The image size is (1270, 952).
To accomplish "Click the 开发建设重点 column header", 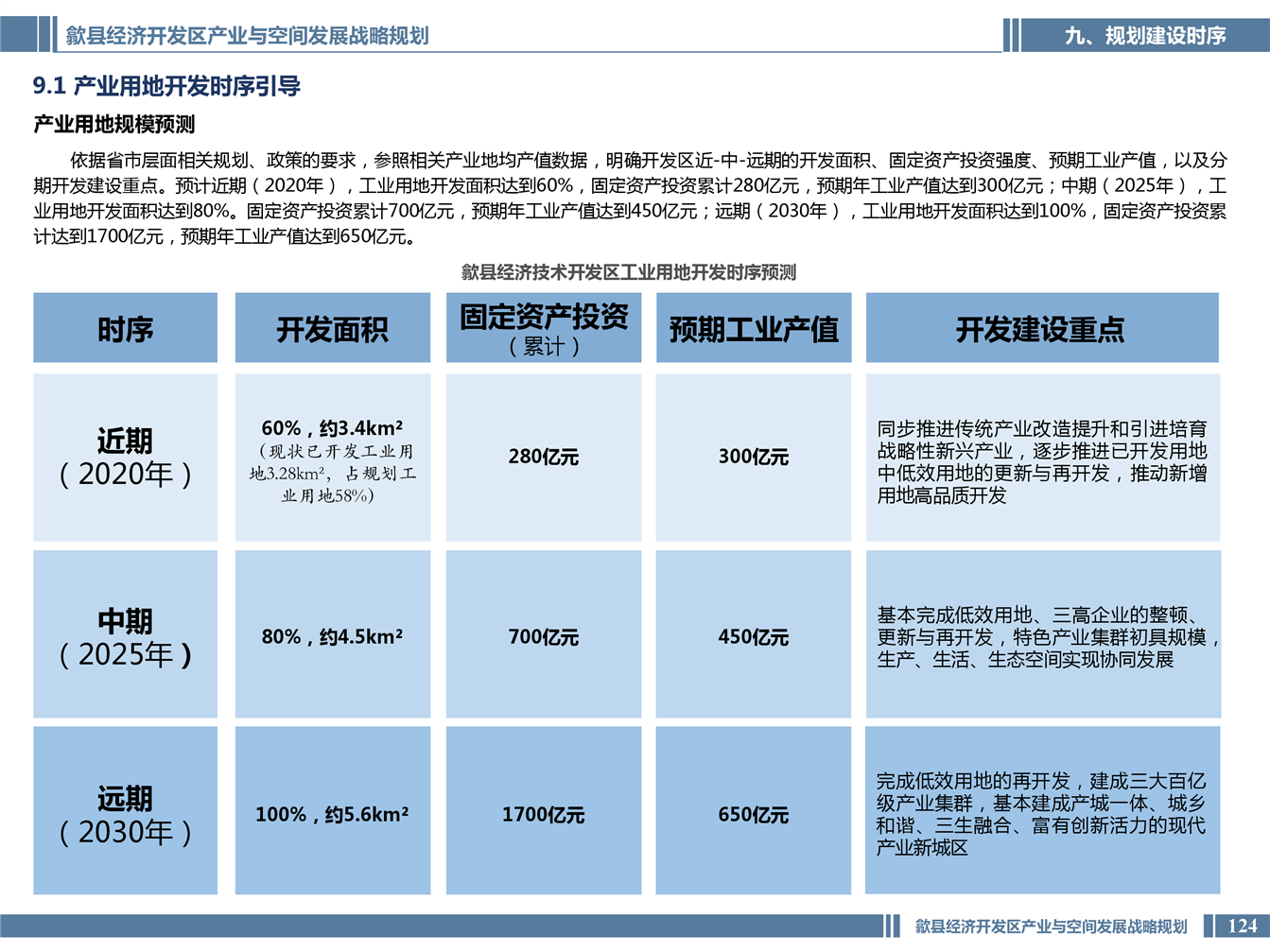I will [x=1042, y=328].
